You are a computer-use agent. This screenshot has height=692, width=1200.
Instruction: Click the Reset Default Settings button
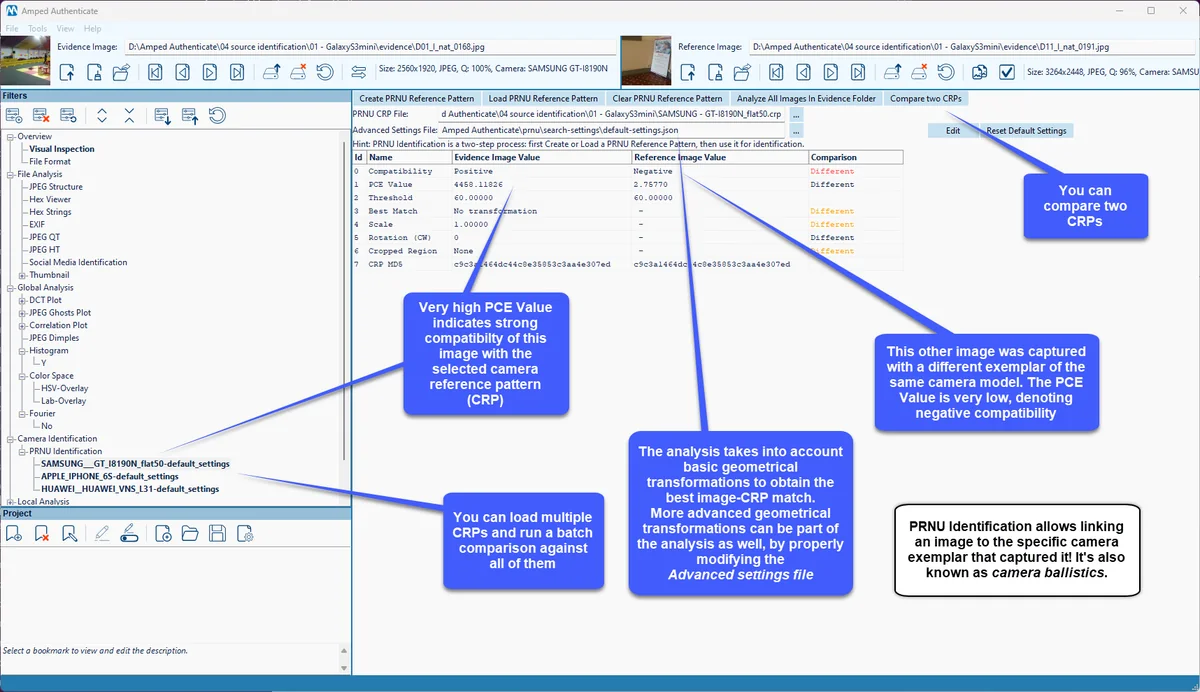pos(1027,131)
